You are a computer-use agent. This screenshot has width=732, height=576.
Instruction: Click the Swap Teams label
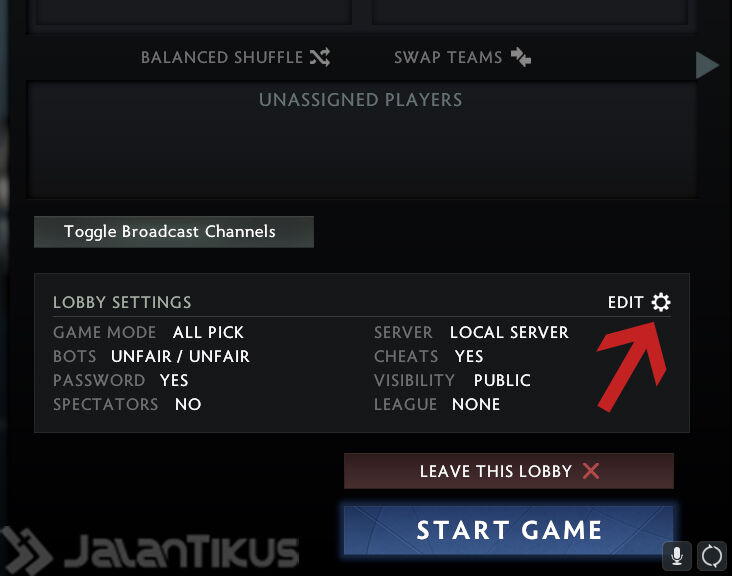448,57
